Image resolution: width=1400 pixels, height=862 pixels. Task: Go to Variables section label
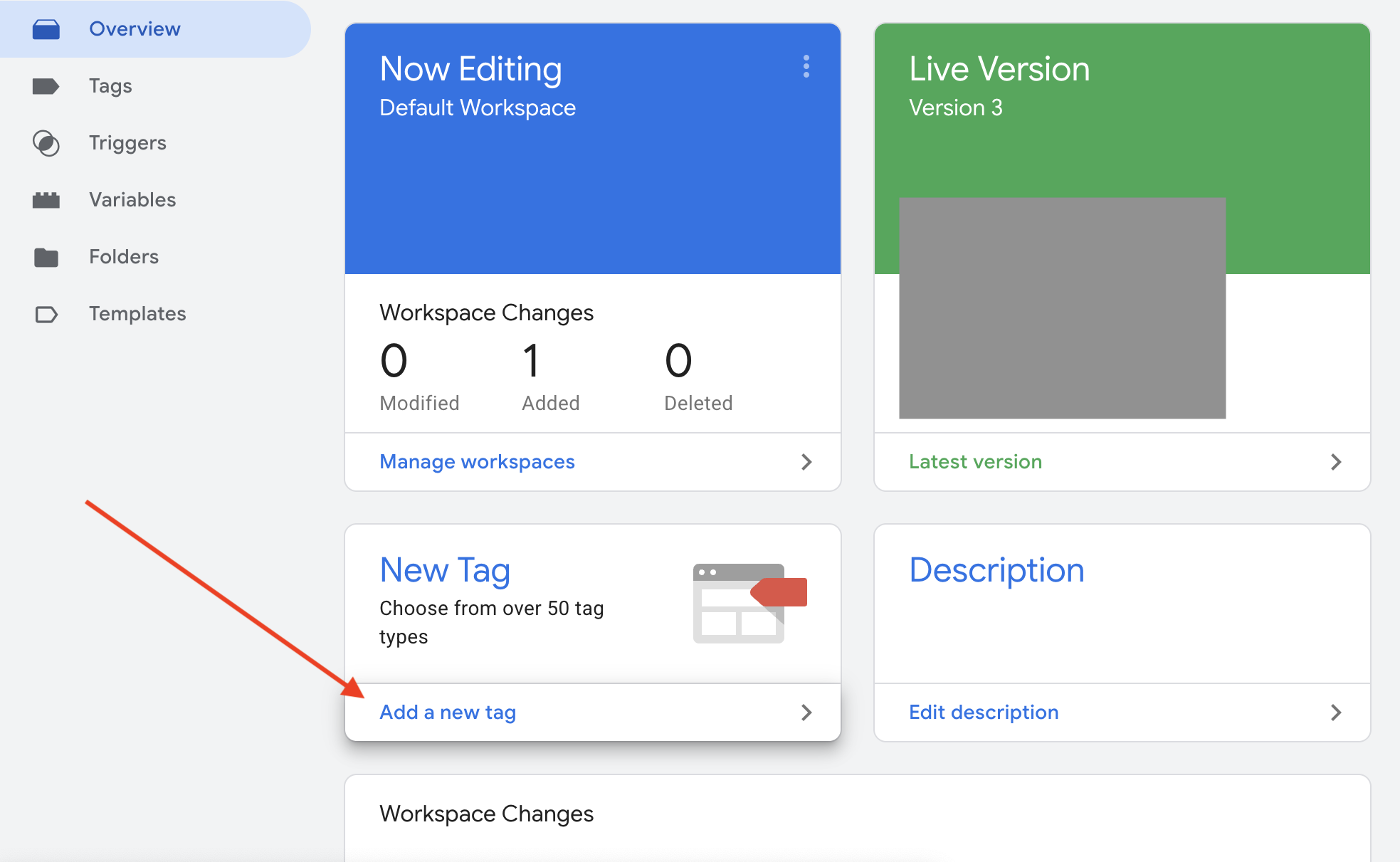pos(132,200)
